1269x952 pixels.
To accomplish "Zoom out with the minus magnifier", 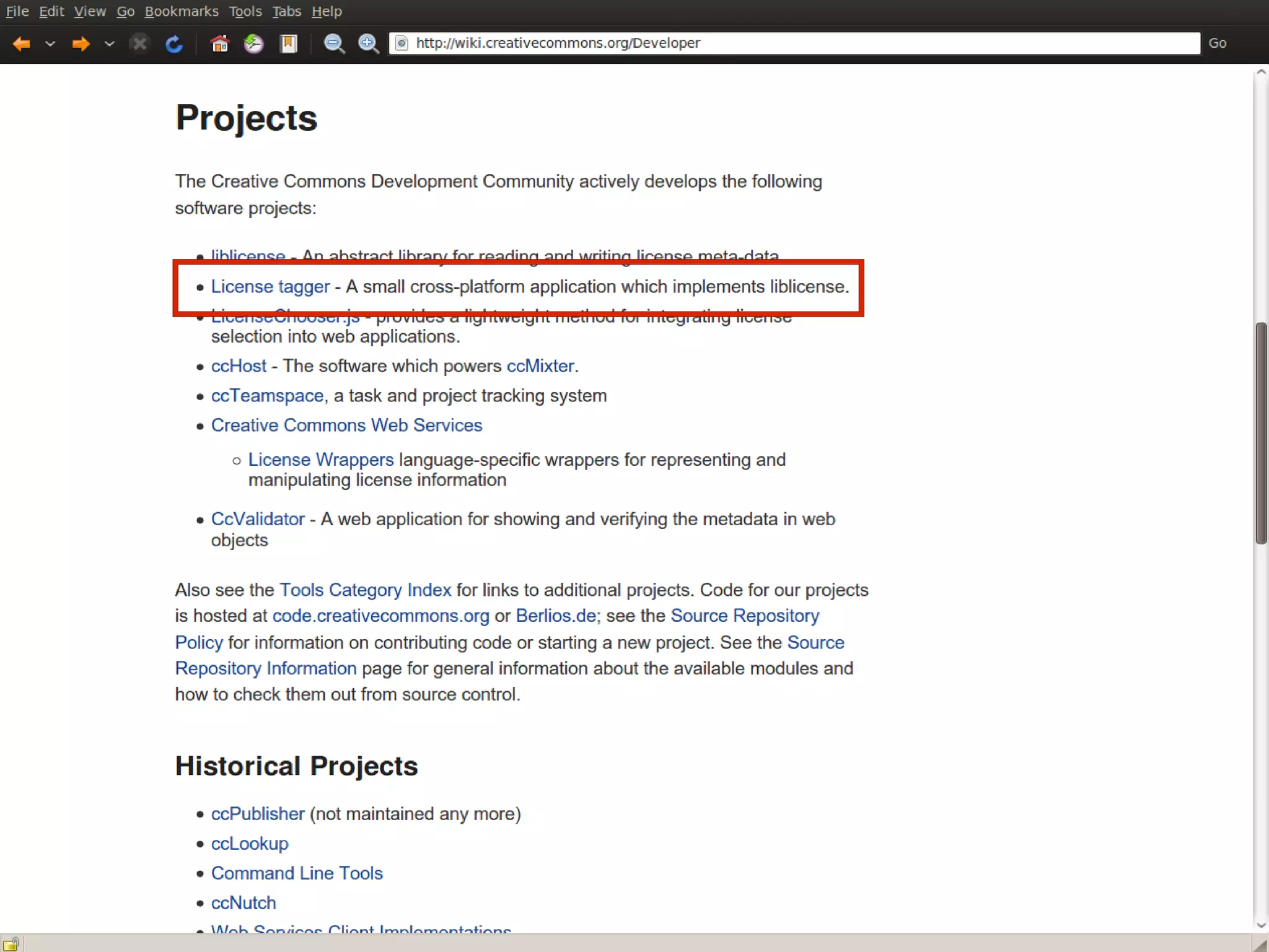I will pyautogui.click(x=334, y=43).
